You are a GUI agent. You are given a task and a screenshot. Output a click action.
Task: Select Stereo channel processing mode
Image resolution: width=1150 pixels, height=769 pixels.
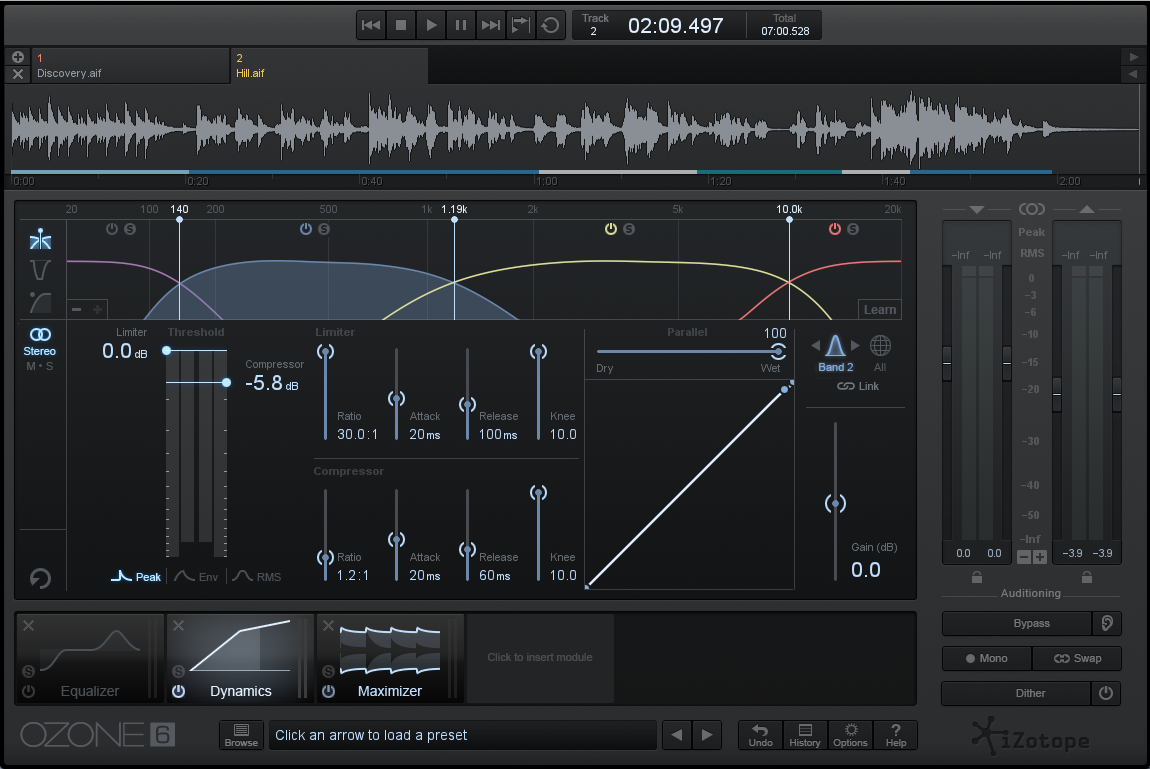(x=40, y=342)
